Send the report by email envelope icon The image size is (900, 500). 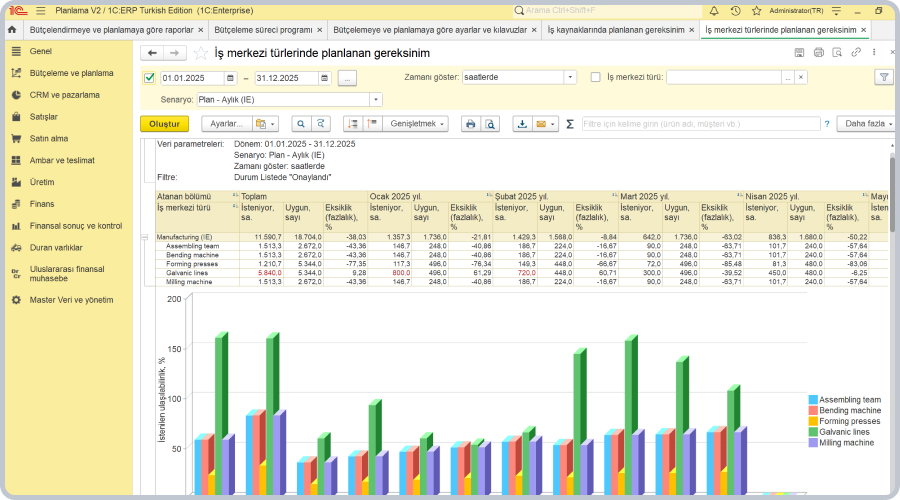(x=541, y=123)
